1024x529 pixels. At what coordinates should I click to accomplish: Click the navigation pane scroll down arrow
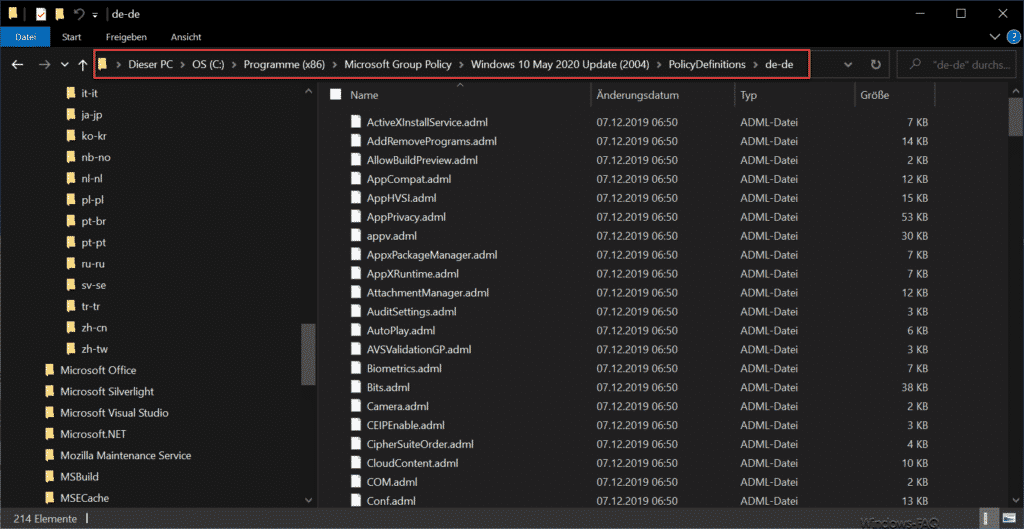pos(309,499)
